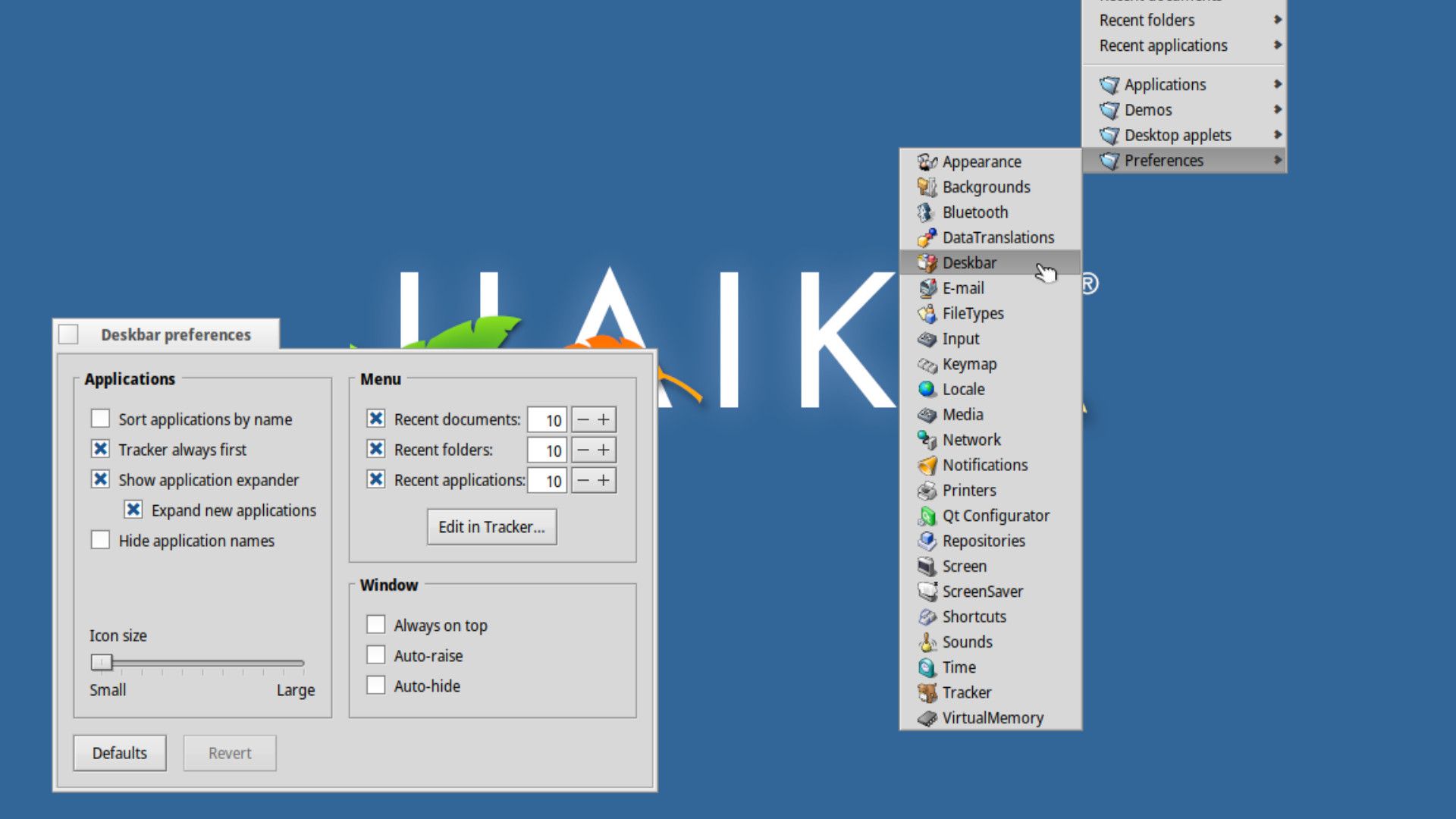Open the VirtualMemory icon

tap(927, 717)
